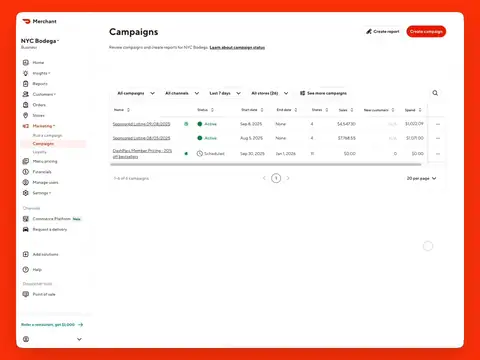Click the Reports clipboard icon
The width and height of the screenshot is (480, 360).
[26, 84]
